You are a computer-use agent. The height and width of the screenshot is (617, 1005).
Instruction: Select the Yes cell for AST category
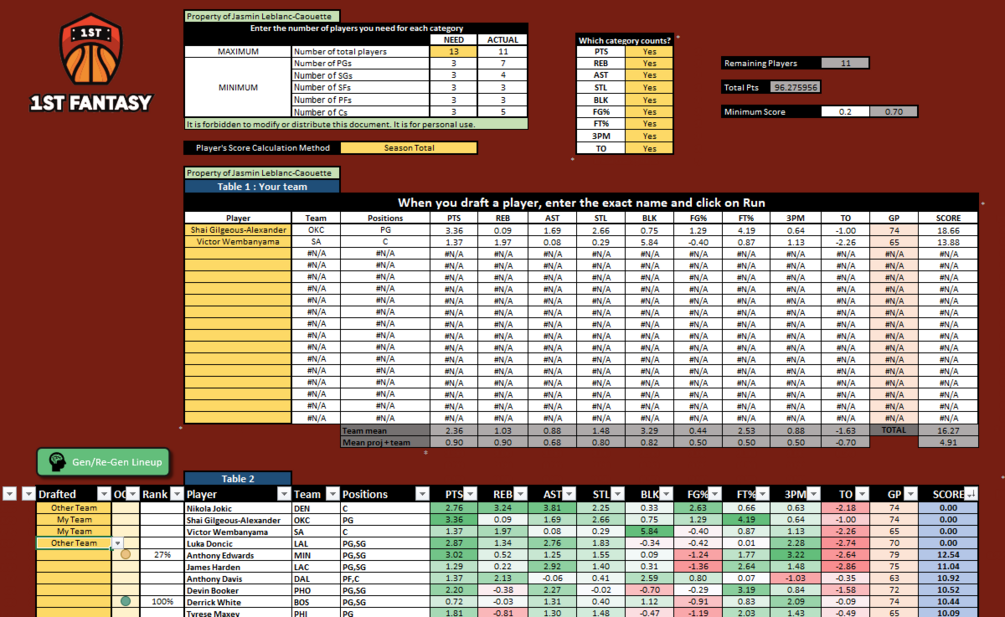click(x=649, y=75)
